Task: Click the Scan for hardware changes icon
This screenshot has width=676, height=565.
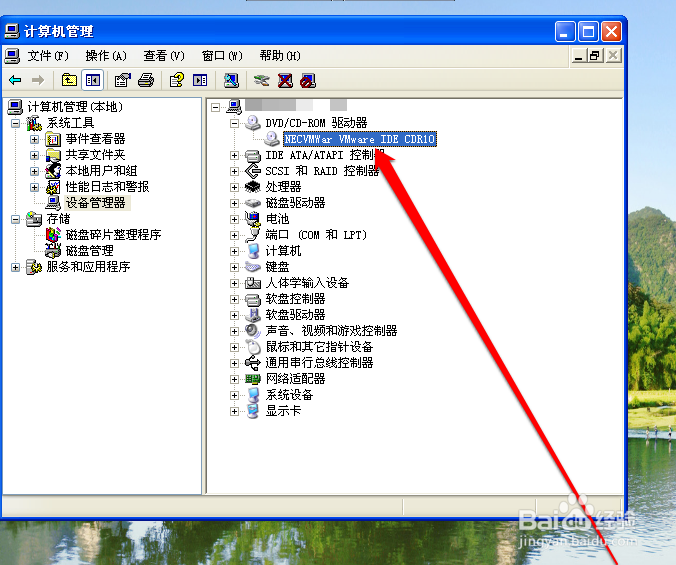Action: click(231, 80)
